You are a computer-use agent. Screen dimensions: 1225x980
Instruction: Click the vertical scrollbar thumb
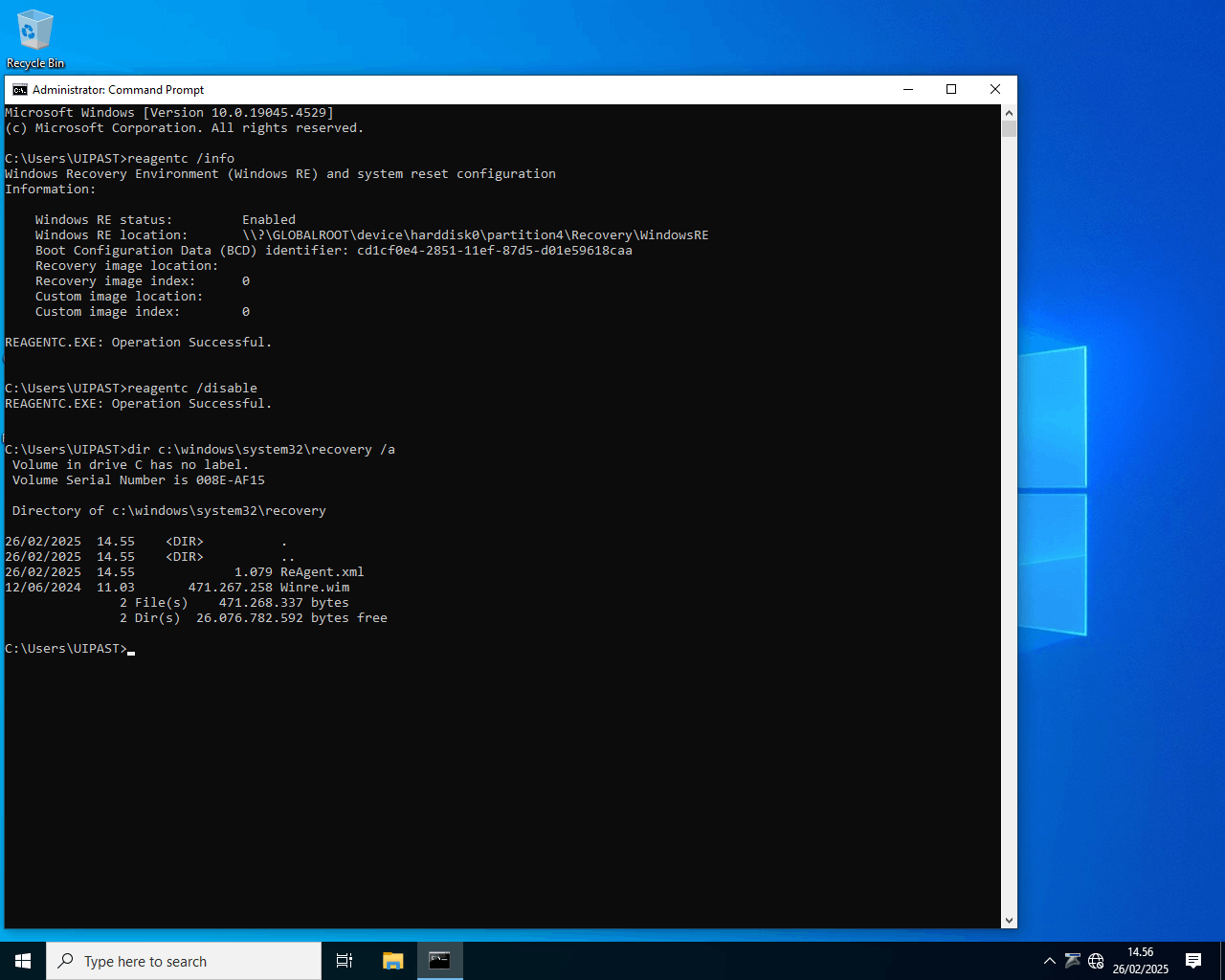(x=1009, y=128)
